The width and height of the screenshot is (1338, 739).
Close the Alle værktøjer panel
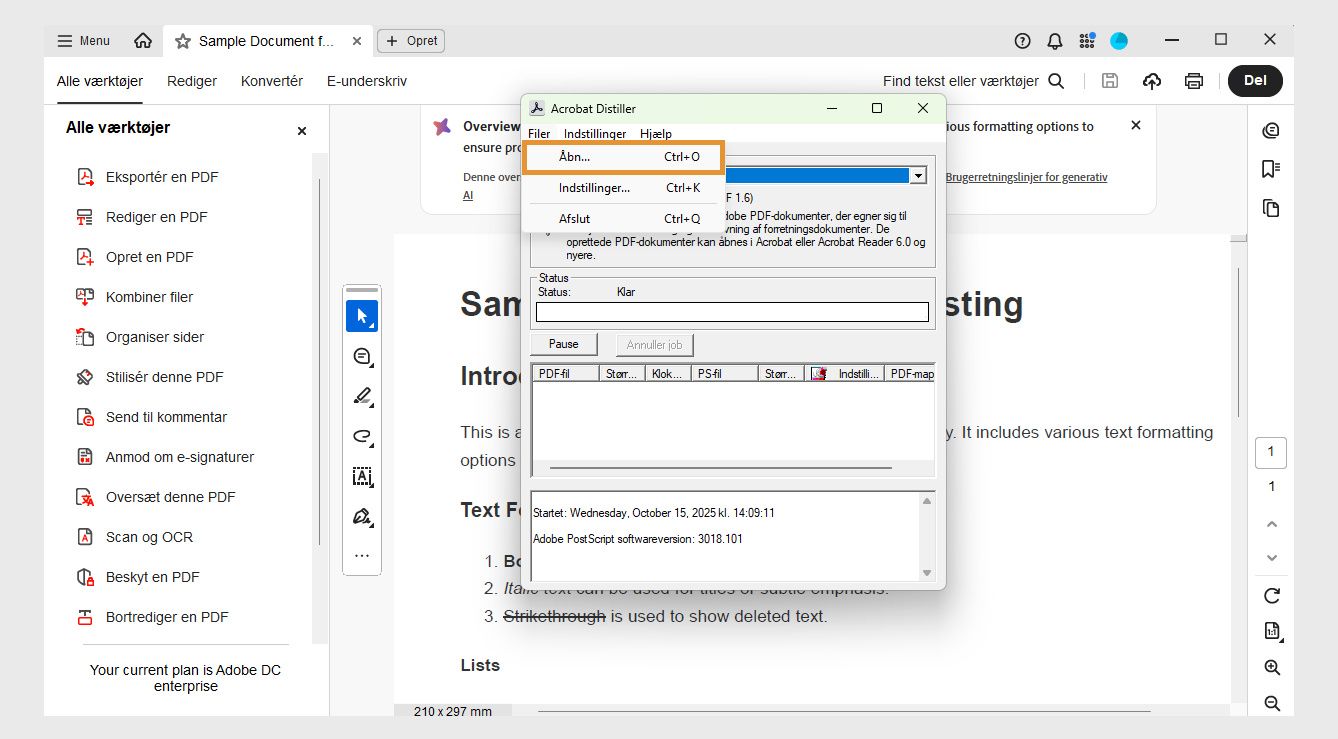click(x=302, y=131)
